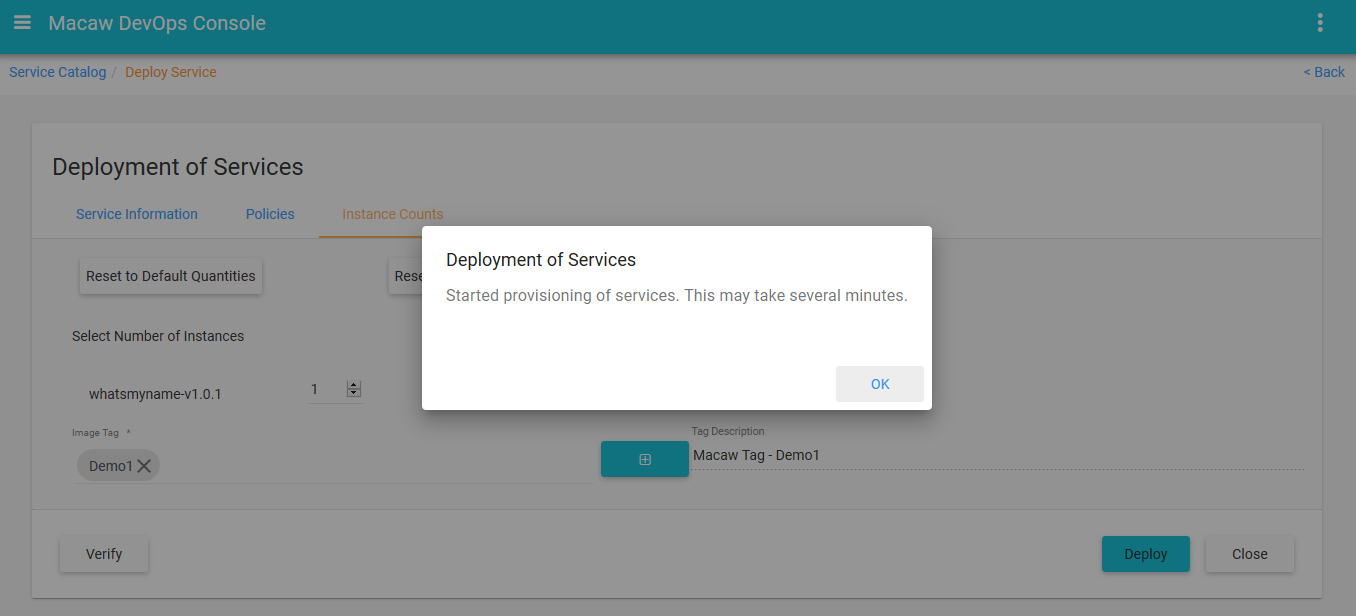Image resolution: width=1356 pixels, height=616 pixels.
Task: Open the Policies tab
Action: click(x=270, y=214)
